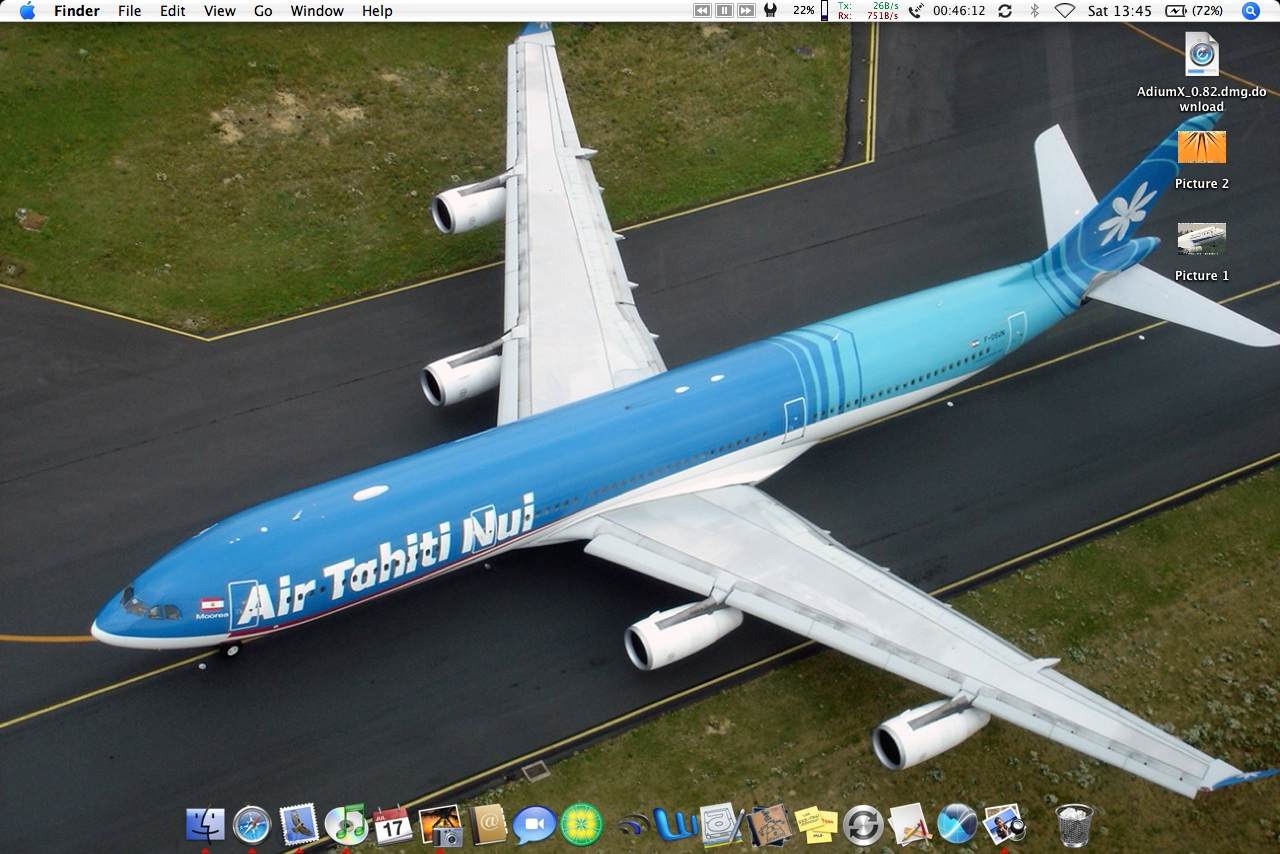Open the Trash in the Dock
The image size is (1280, 854).
[1074, 825]
